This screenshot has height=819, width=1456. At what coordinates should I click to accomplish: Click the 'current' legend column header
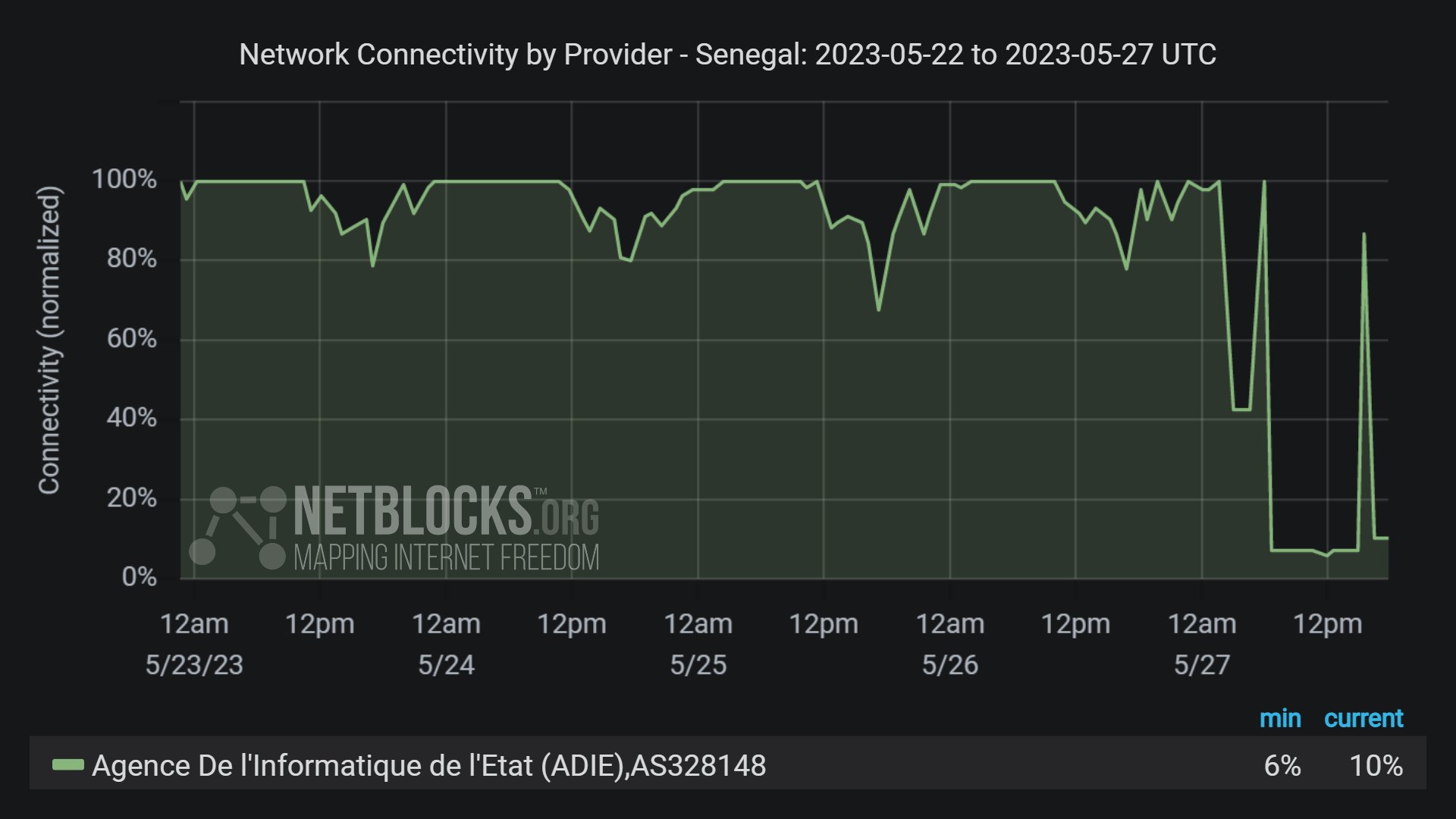pyautogui.click(x=1363, y=718)
